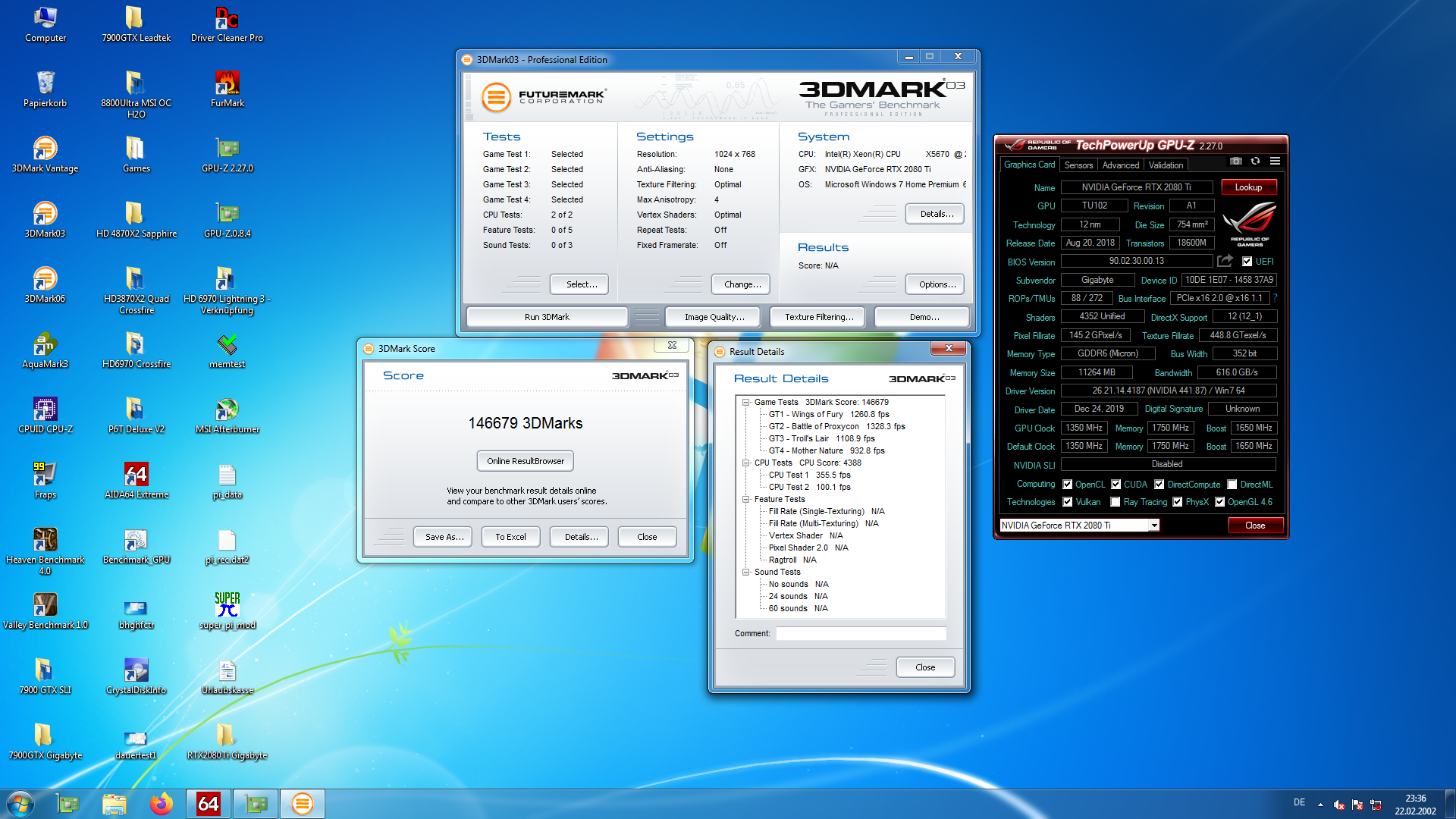The image size is (1456, 819).
Task: Open the NVIDIA GeForce RTX 2080 Ti dropdown
Action: click(x=1154, y=526)
